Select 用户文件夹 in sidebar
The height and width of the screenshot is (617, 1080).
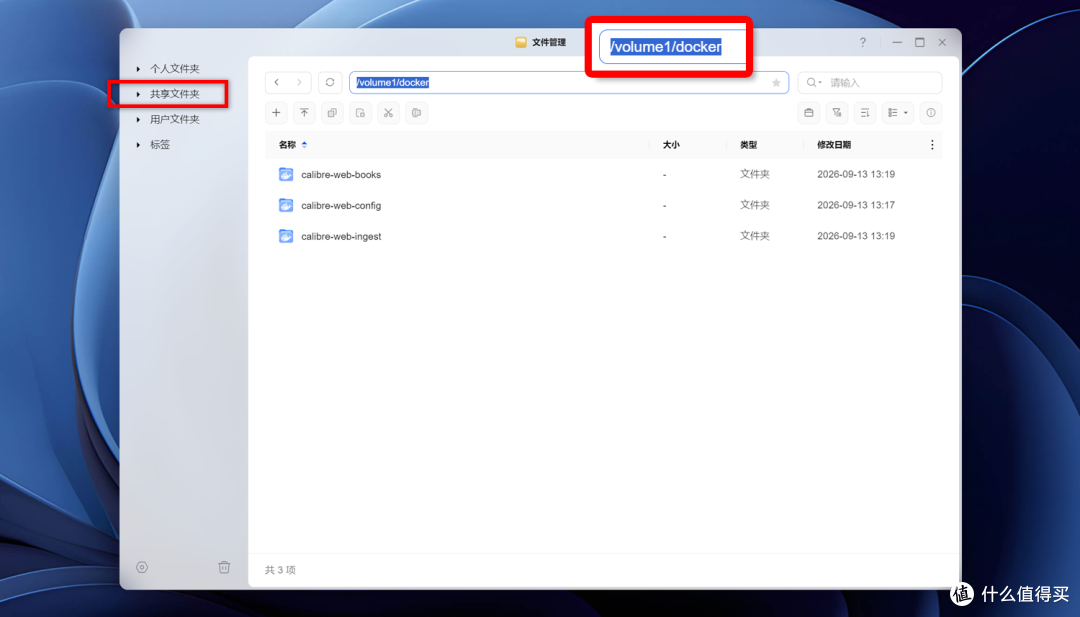coord(175,120)
